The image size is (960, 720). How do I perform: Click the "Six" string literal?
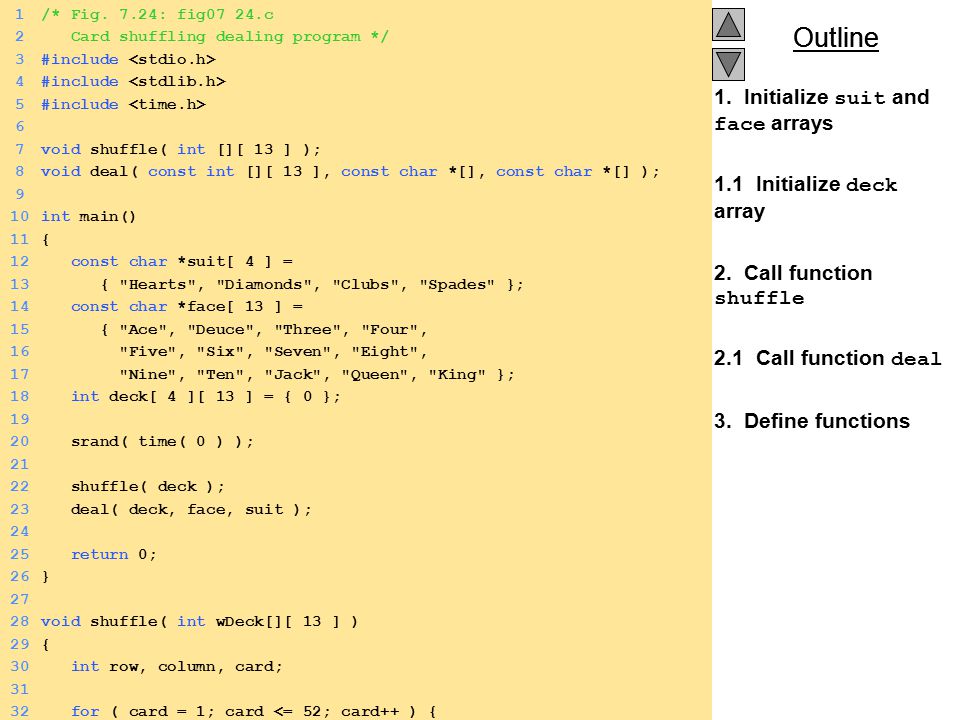[220, 352]
